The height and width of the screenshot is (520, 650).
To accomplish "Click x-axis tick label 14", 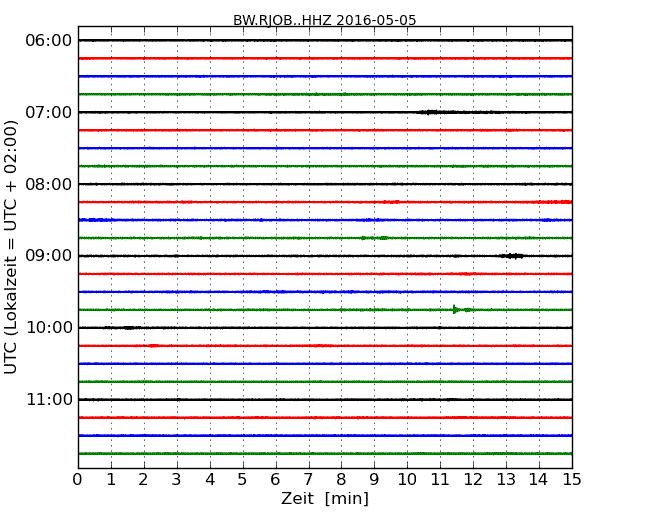I will click(x=538, y=480).
